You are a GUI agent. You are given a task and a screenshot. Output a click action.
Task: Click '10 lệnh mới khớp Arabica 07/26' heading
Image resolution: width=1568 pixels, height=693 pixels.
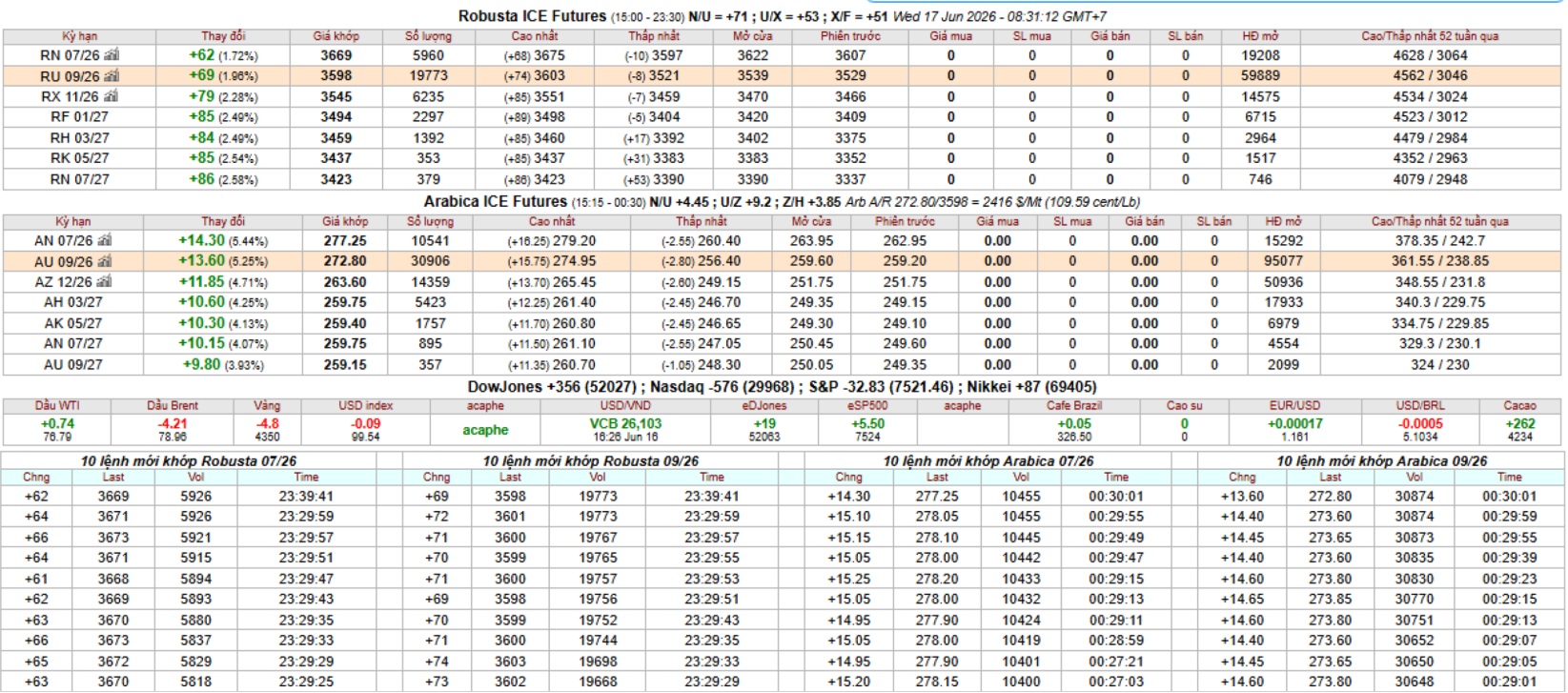pyautogui.click(x=988, y=460)
